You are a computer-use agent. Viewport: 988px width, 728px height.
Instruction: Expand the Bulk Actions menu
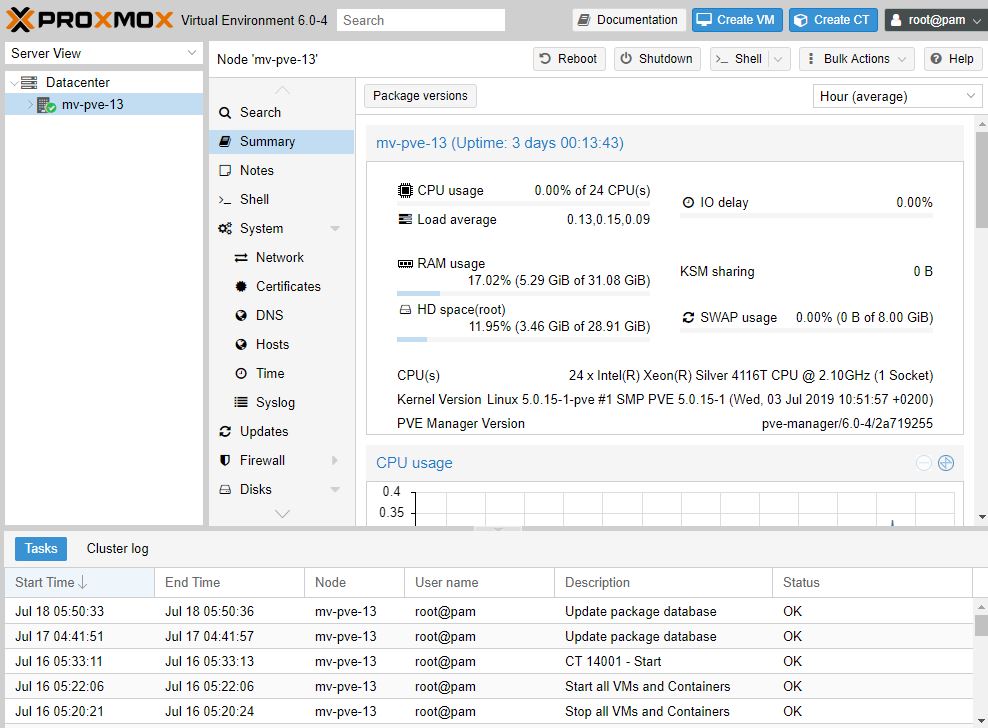coord(856,59)
